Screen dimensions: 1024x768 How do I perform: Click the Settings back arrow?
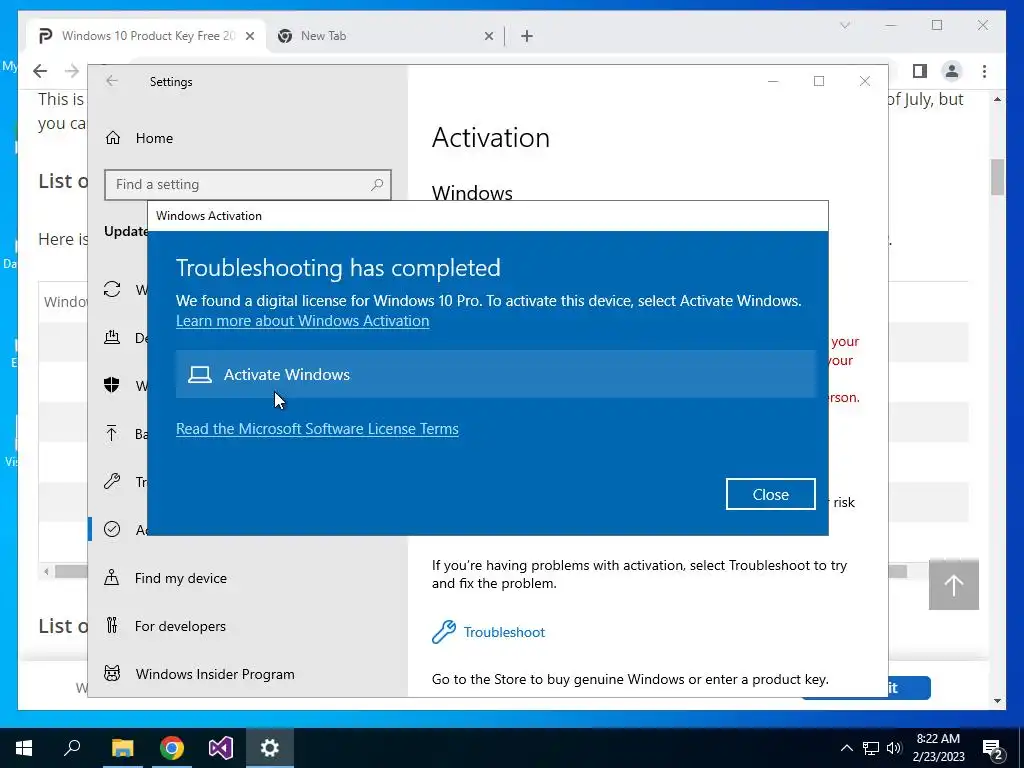coord(112,81)
